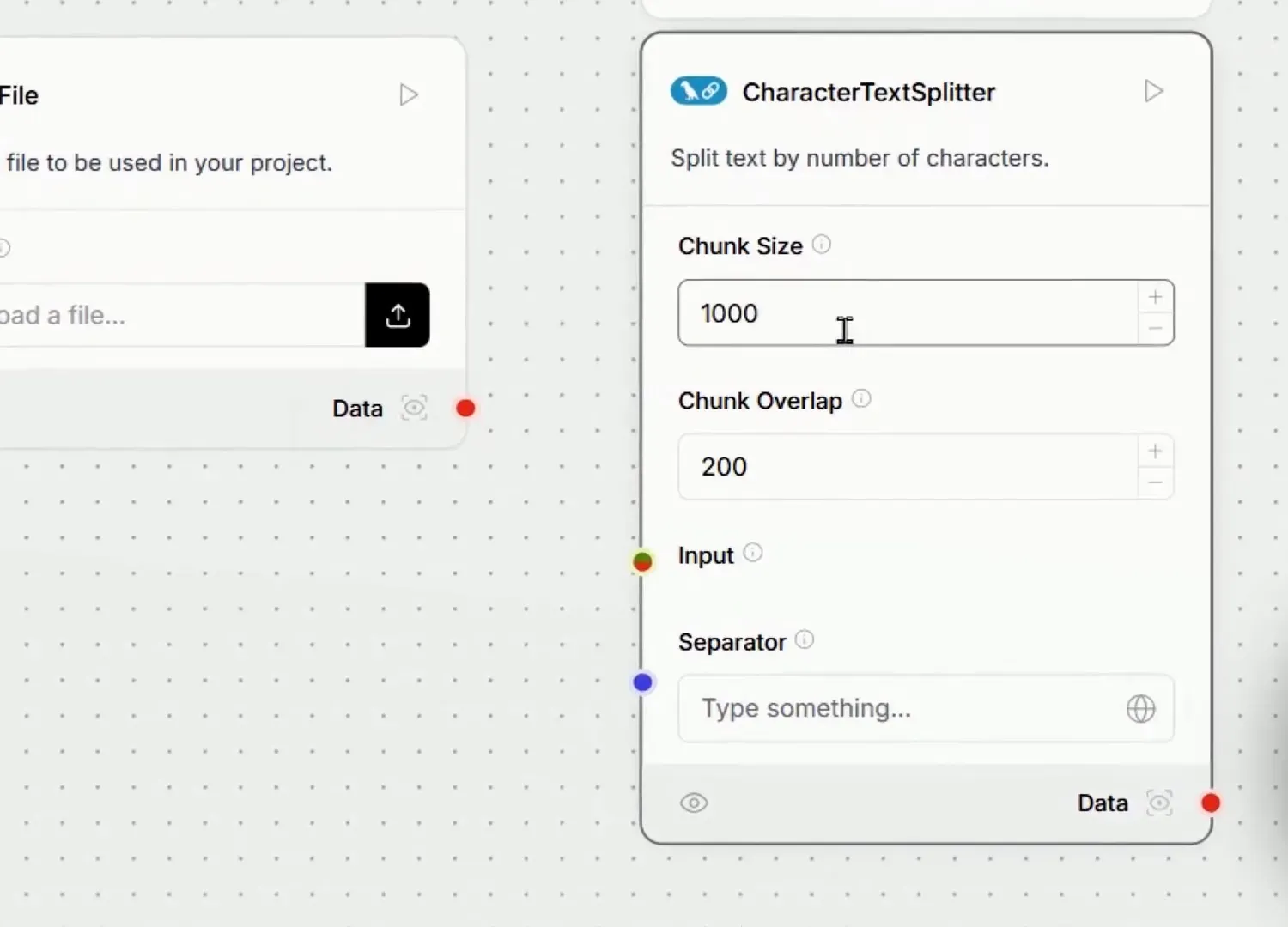The image size is (1288, 927).
Task: Toggle the eye icon in CharacterTextSplitter footer
Action: pos(694,803)
